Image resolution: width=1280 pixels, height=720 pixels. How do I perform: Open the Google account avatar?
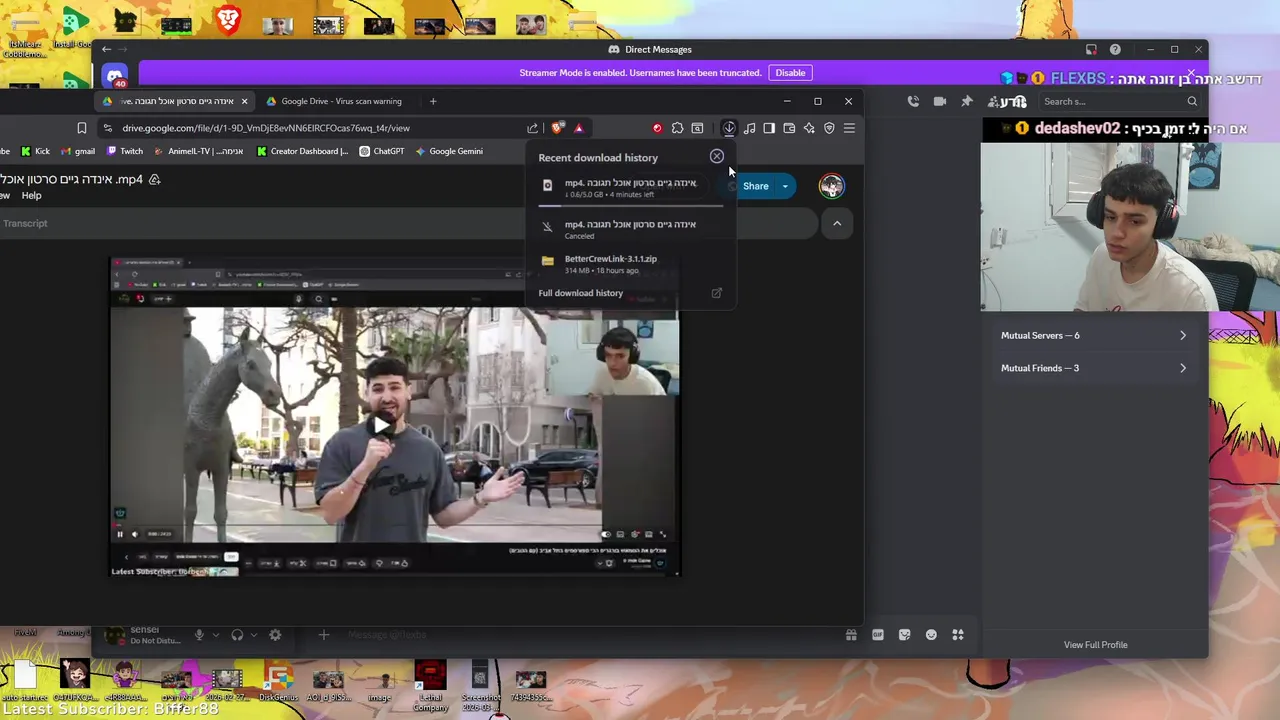click(x=831, y=186)
